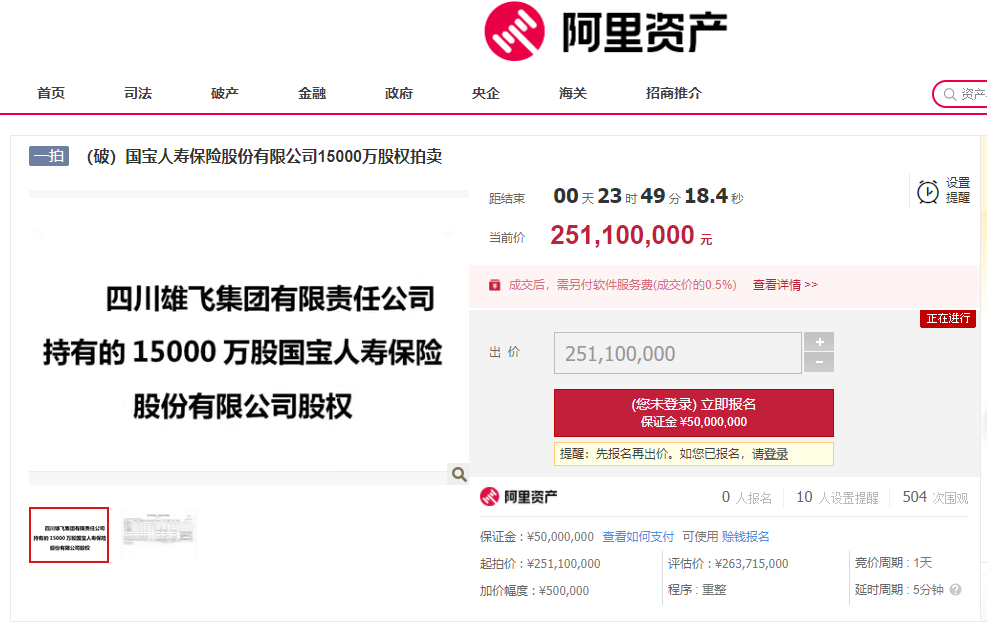Click the search magnifier icon in search box
Screen dimensions: 987x635
coord(949,94)
